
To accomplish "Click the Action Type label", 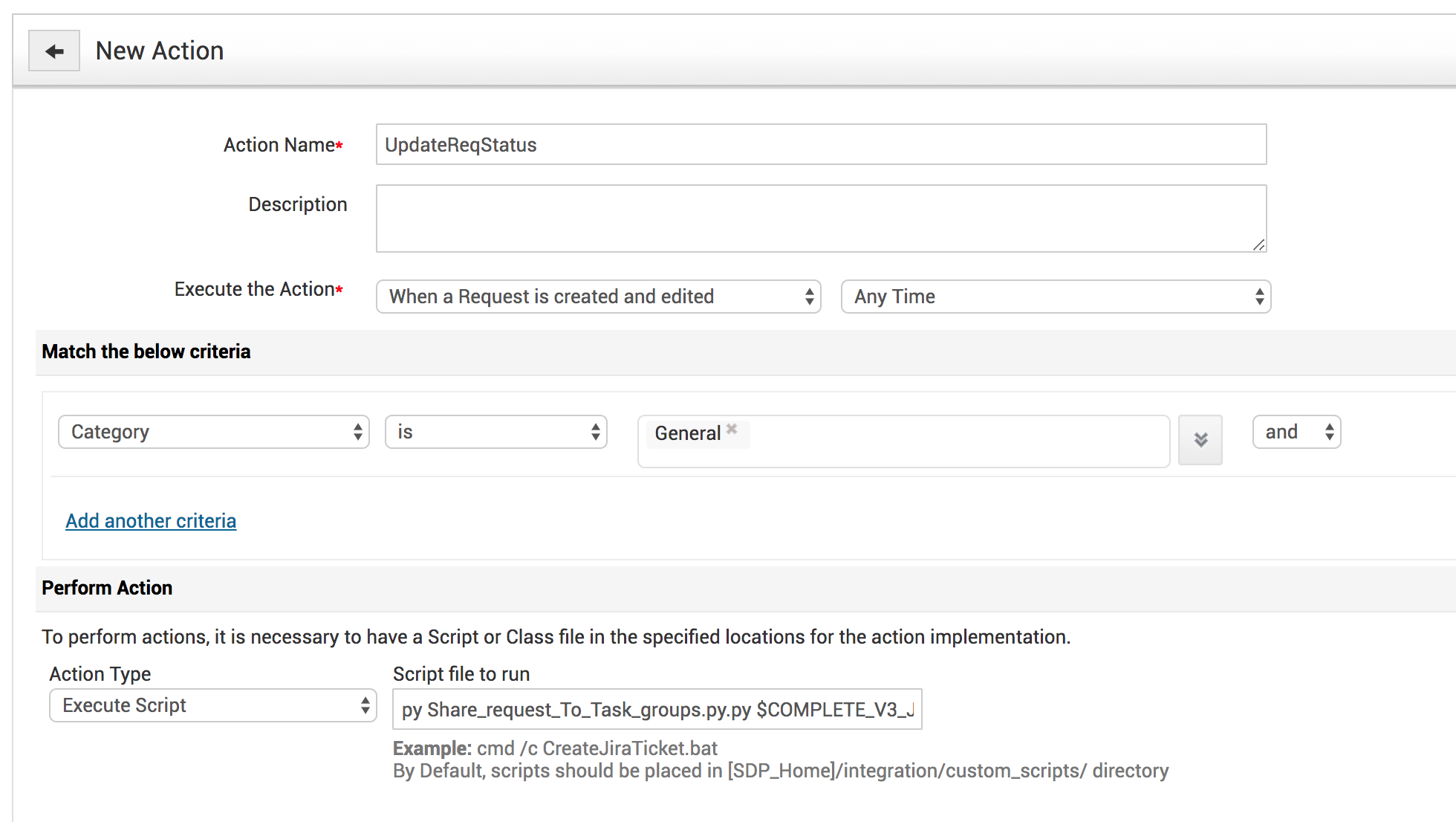I will click(100, 674).
